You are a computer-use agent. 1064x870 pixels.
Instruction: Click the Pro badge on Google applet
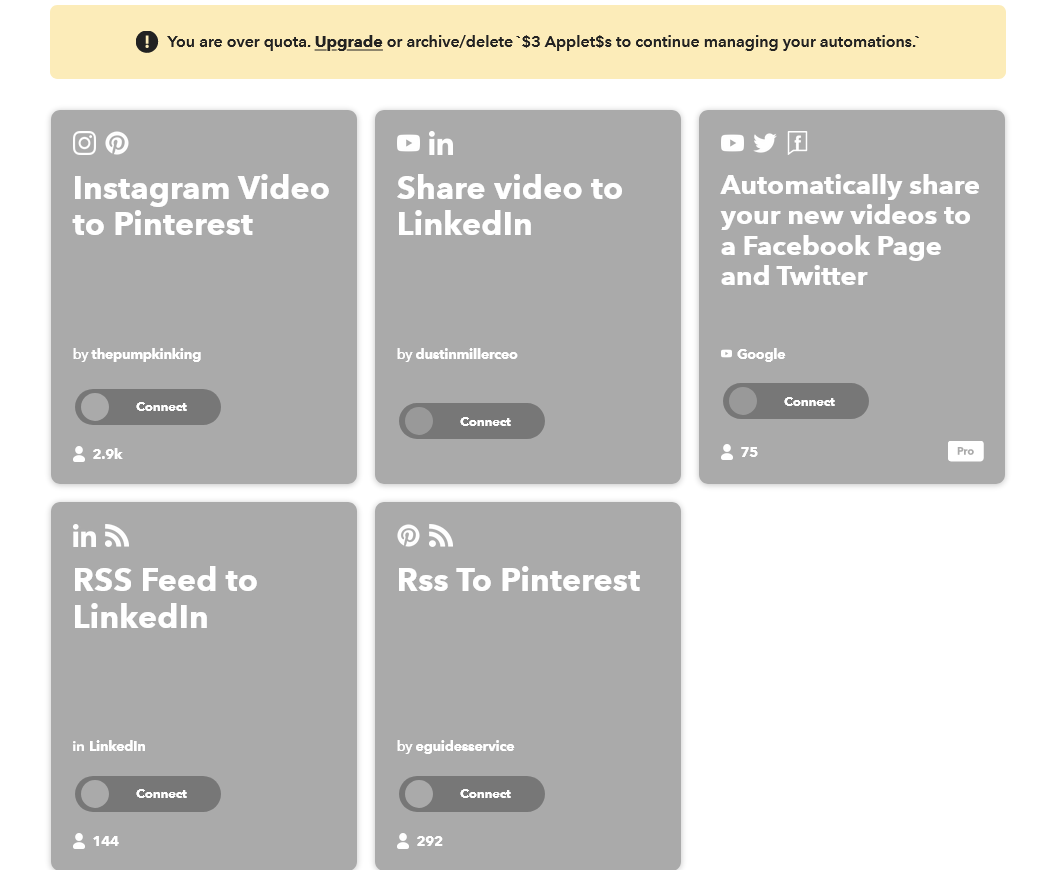[965, 451]
